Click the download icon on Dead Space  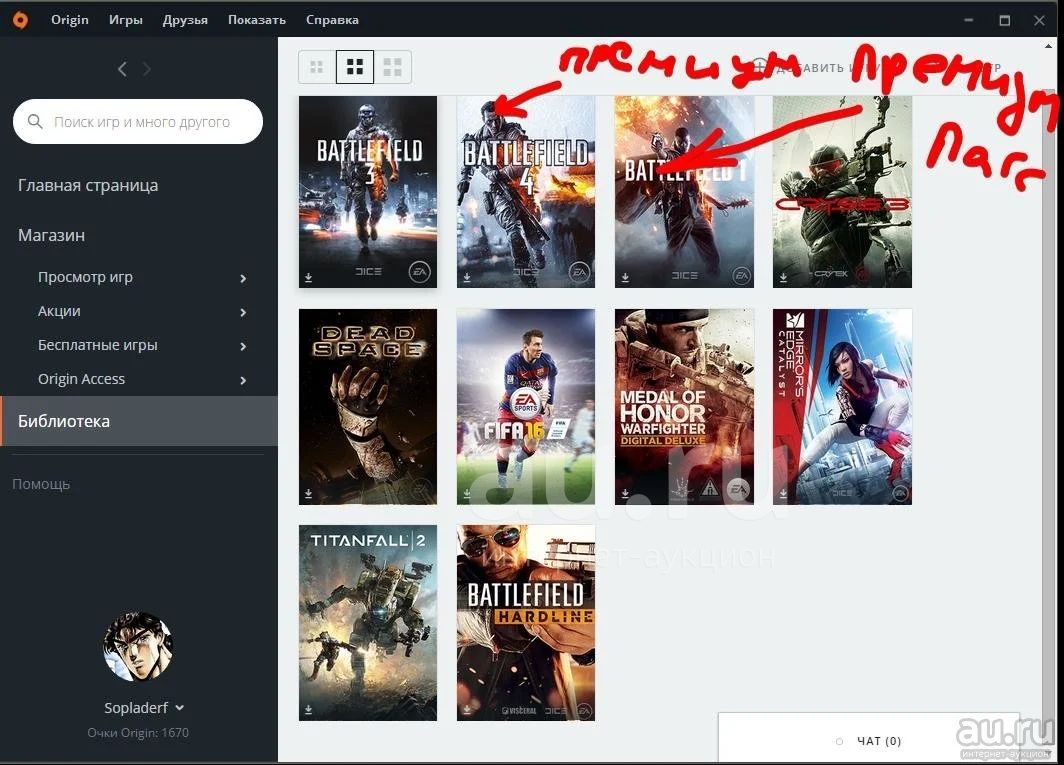click(x=308, y=493)
